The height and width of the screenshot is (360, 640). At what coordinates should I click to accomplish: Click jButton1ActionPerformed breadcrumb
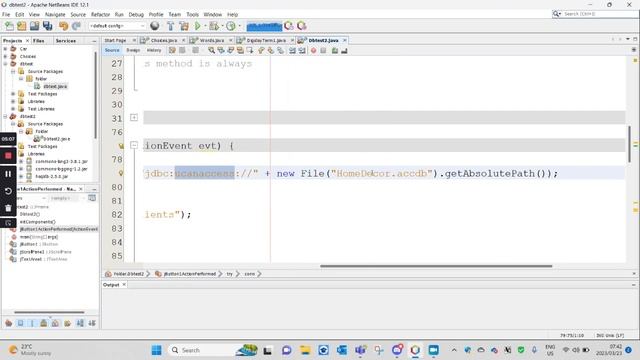(189, 274)
